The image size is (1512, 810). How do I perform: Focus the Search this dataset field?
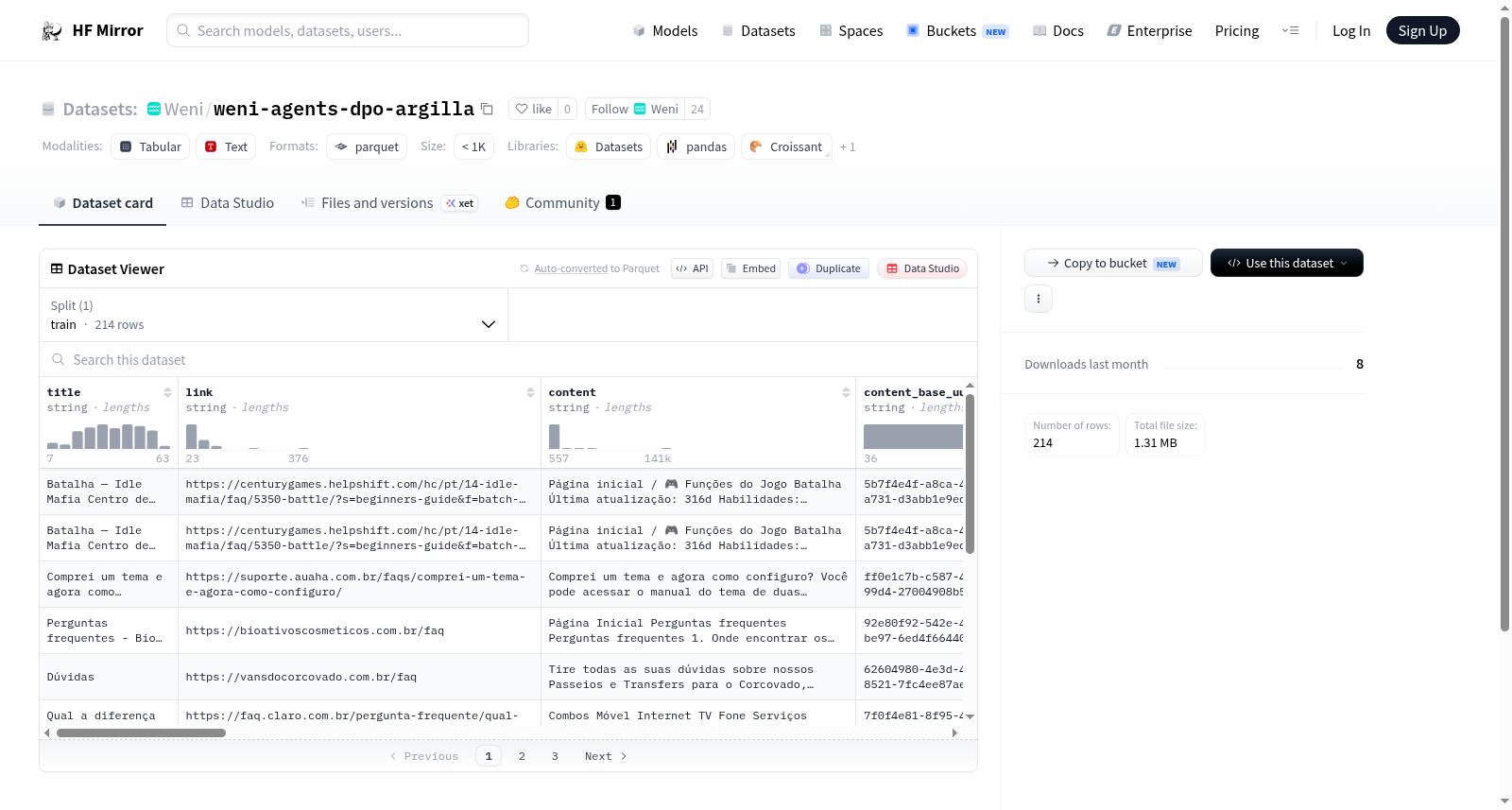coord(508,359)
